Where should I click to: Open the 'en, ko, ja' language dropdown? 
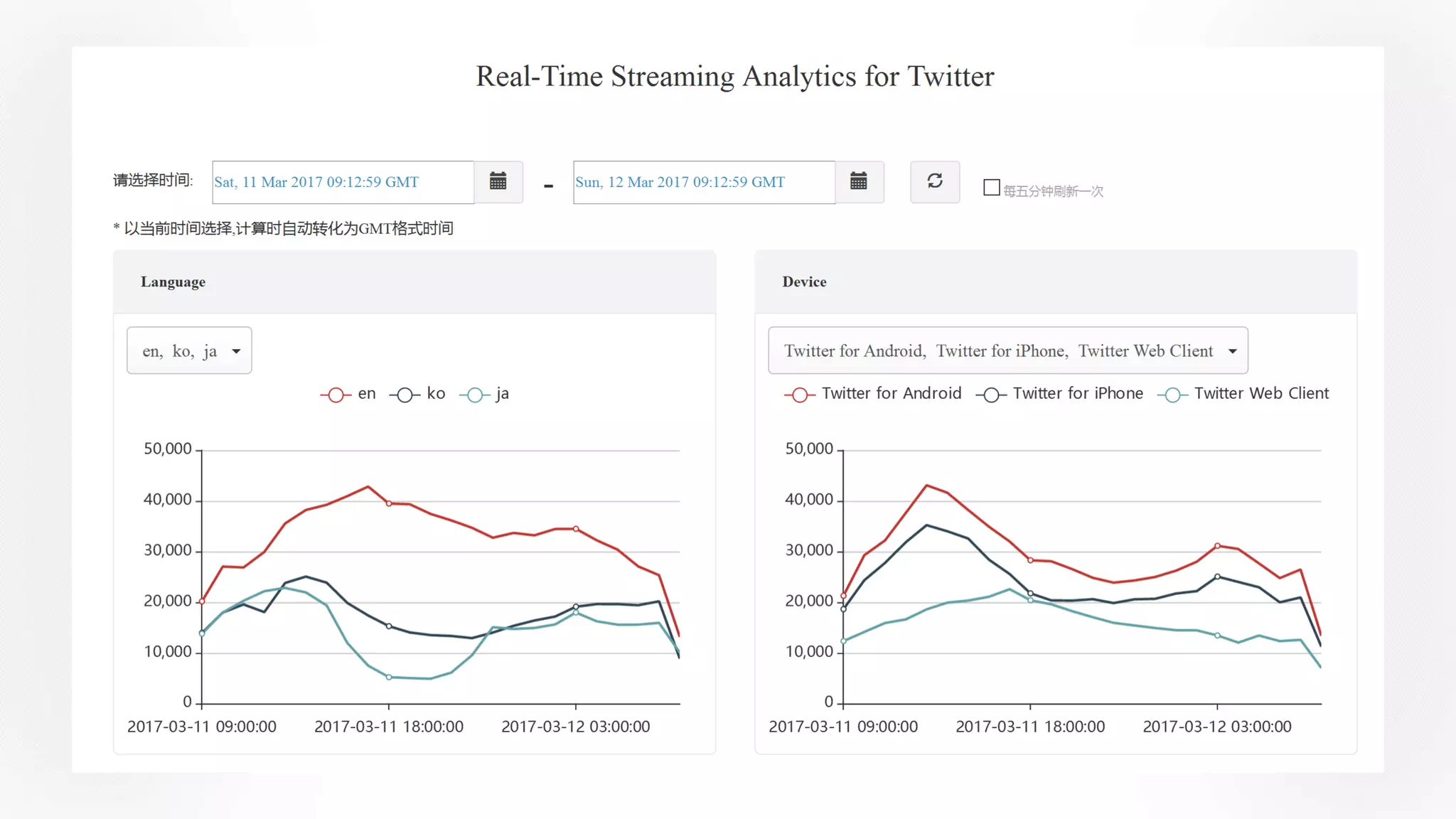pyautogui.click(x=189, y=350)
